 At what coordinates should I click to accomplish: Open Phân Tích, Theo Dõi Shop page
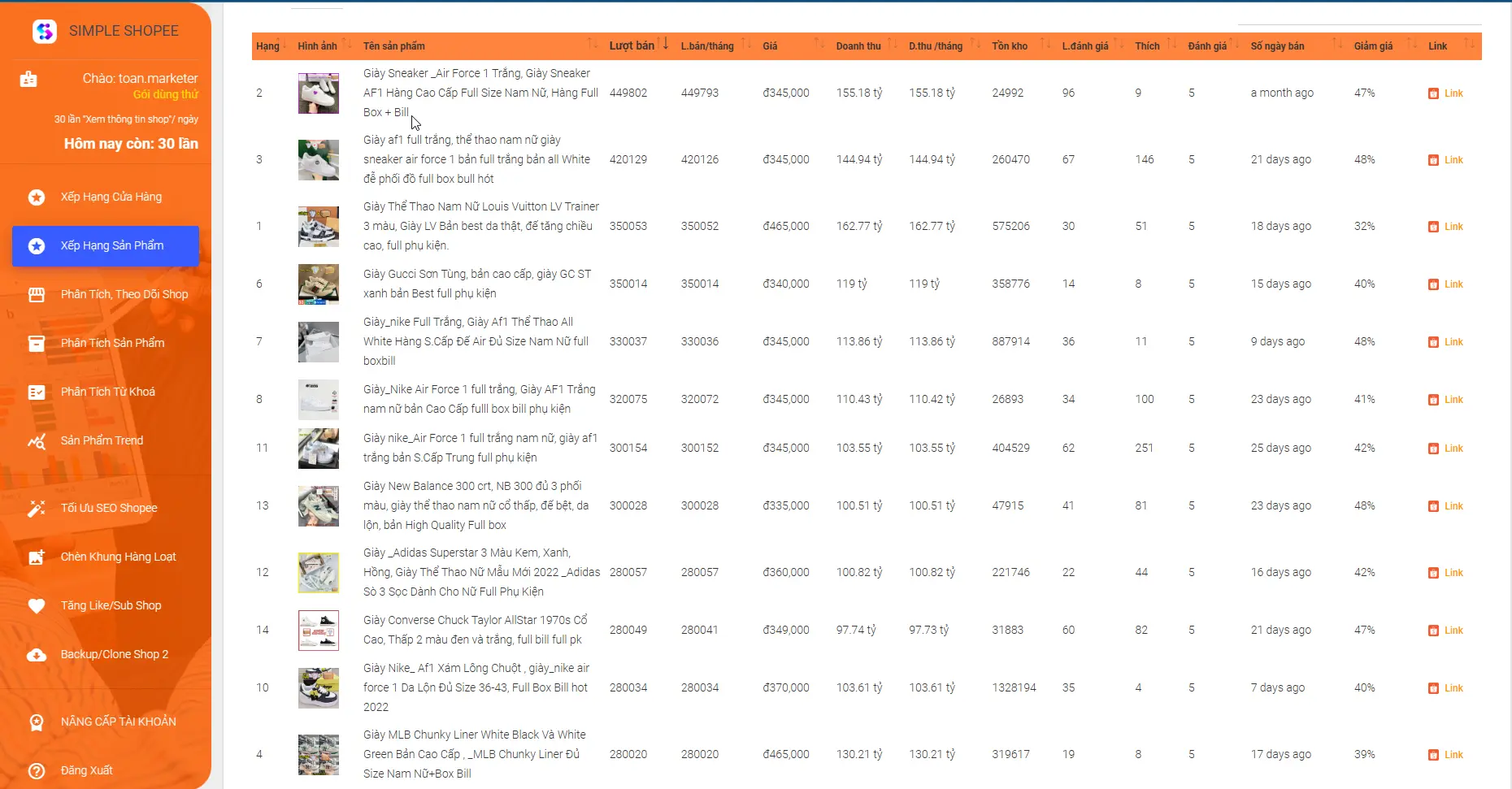tap(106, 294)
